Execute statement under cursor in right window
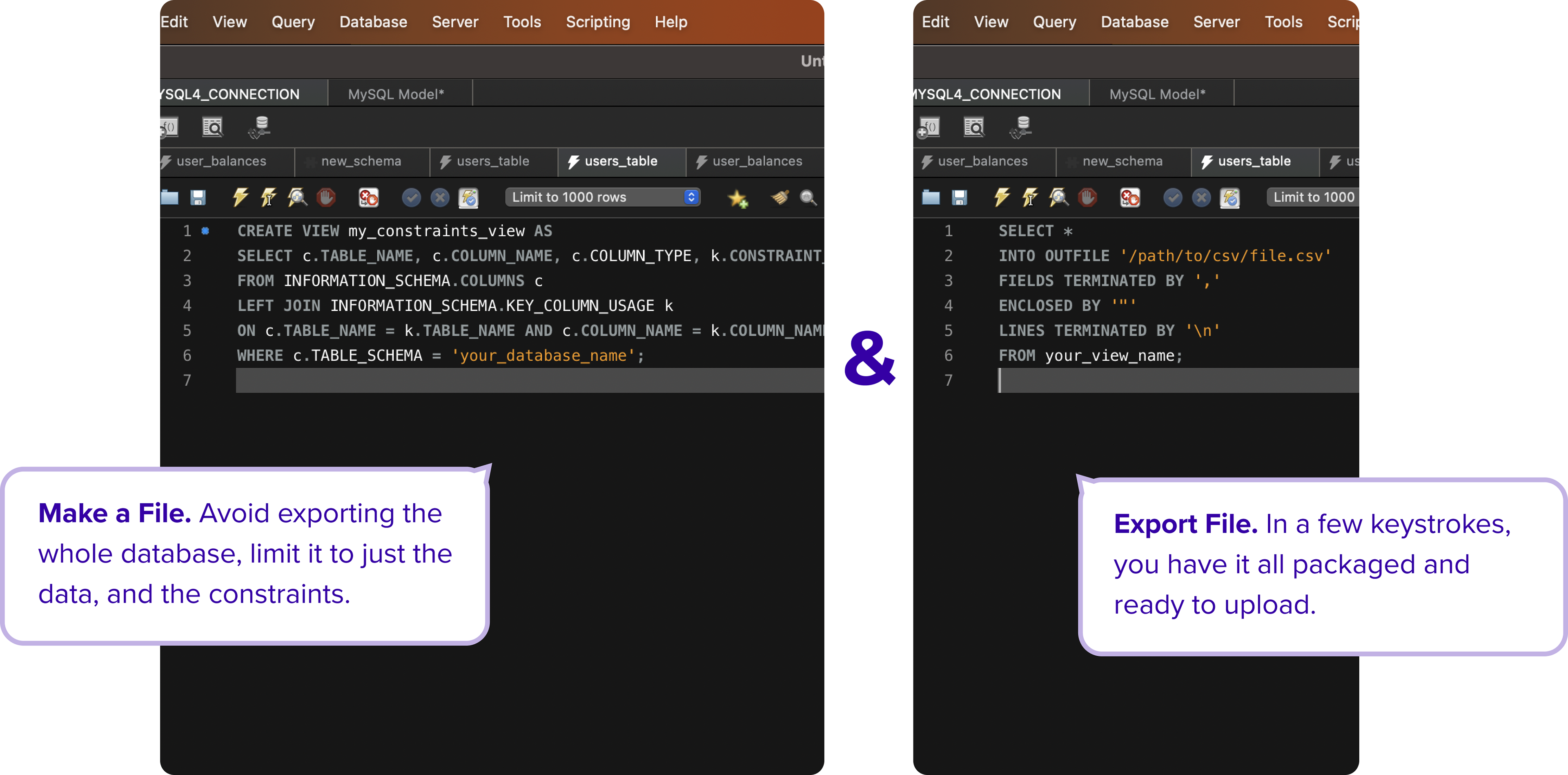The height and width of the screenshot is (775, 1568). (1030, 197)
